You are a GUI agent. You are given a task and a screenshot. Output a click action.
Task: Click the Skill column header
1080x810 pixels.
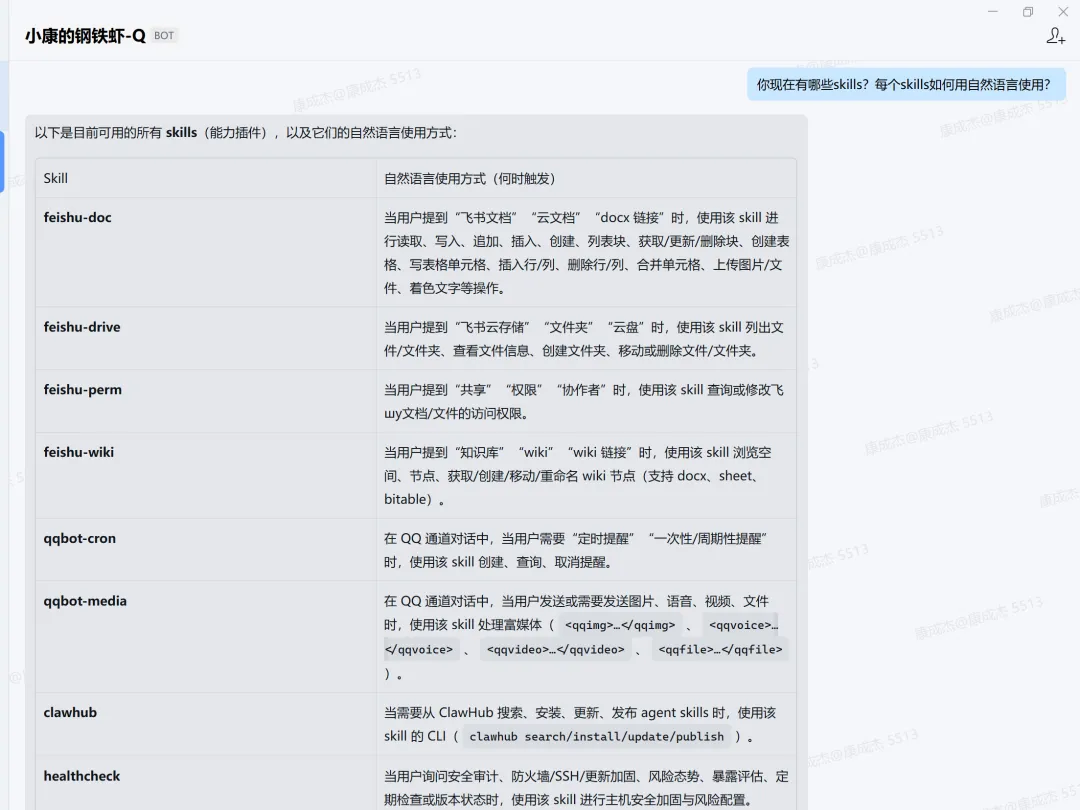[56, 178]
